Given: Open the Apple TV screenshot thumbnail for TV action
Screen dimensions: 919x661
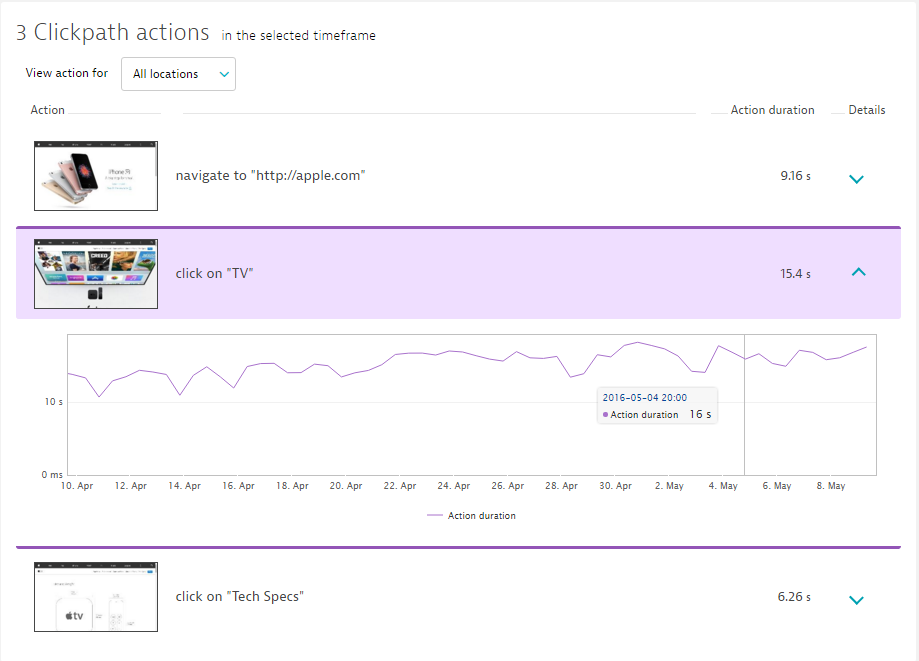Looking at the screenshot, I should (96, 274).
